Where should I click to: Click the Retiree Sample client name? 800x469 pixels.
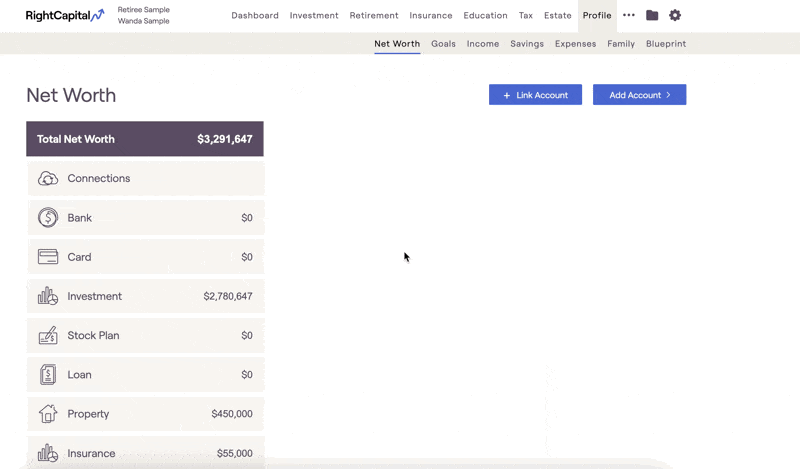(143, 10)
